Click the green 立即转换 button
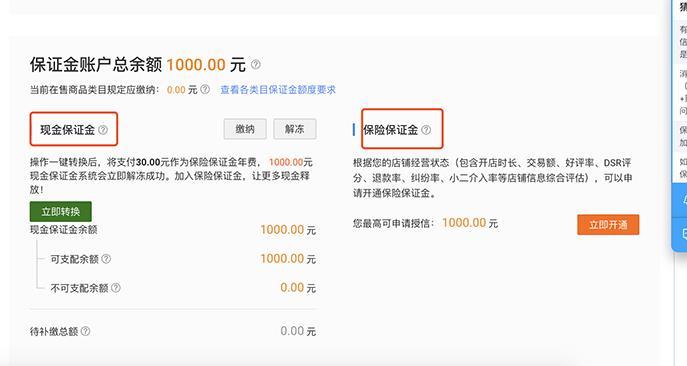 pyautogui.click(x=60, y=212)
